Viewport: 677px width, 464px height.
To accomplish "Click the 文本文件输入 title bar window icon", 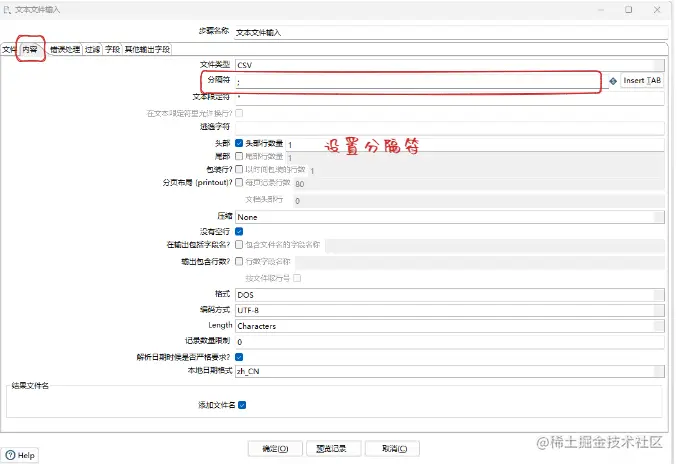I will tap(7, 9).
